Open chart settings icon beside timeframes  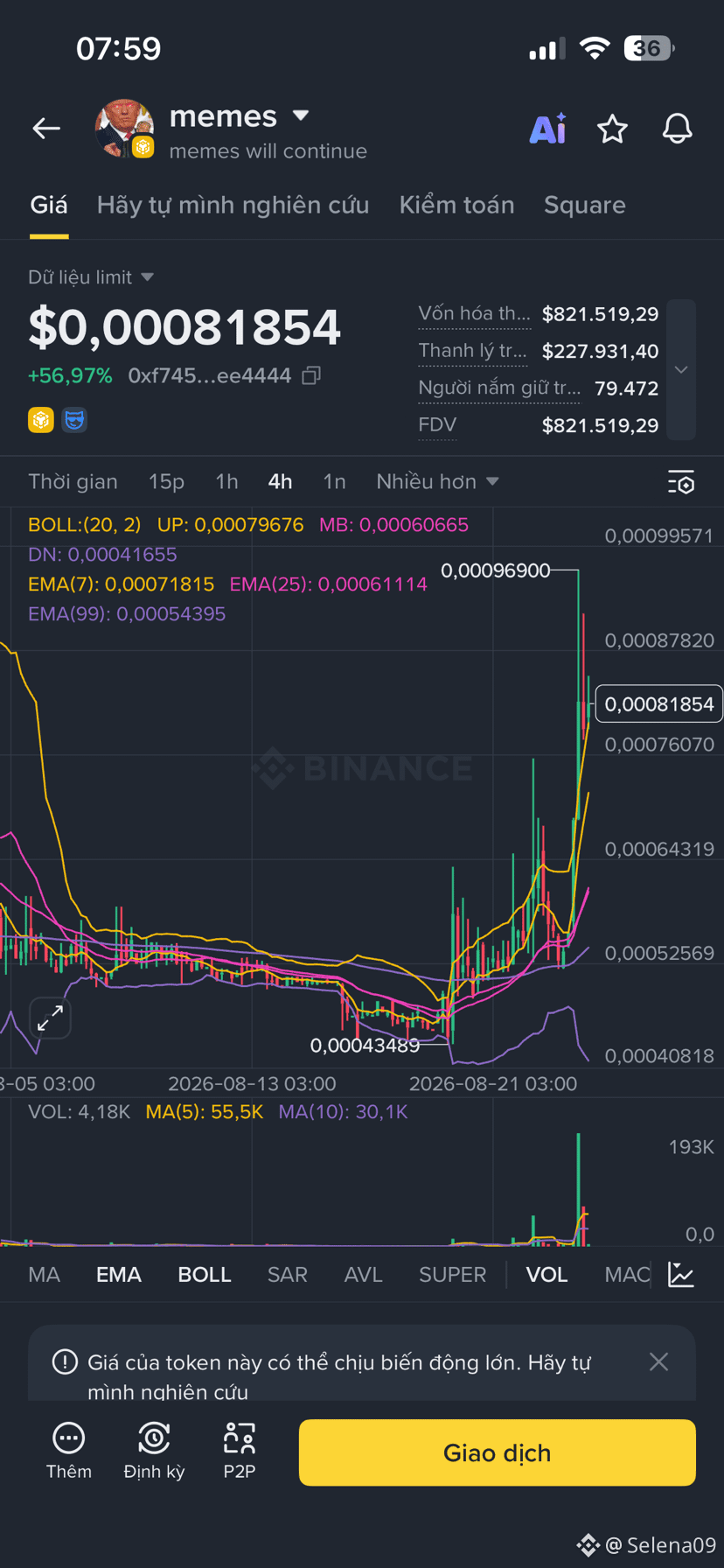coord(681,482)
